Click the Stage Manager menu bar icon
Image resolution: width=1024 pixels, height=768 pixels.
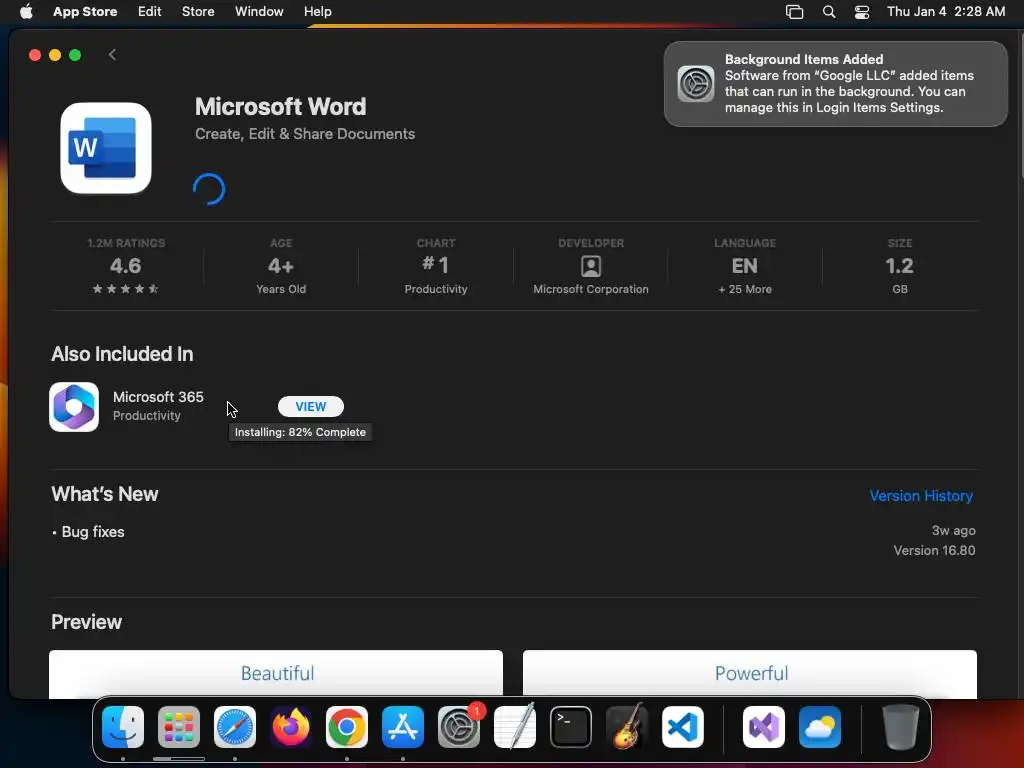point(794,12)
